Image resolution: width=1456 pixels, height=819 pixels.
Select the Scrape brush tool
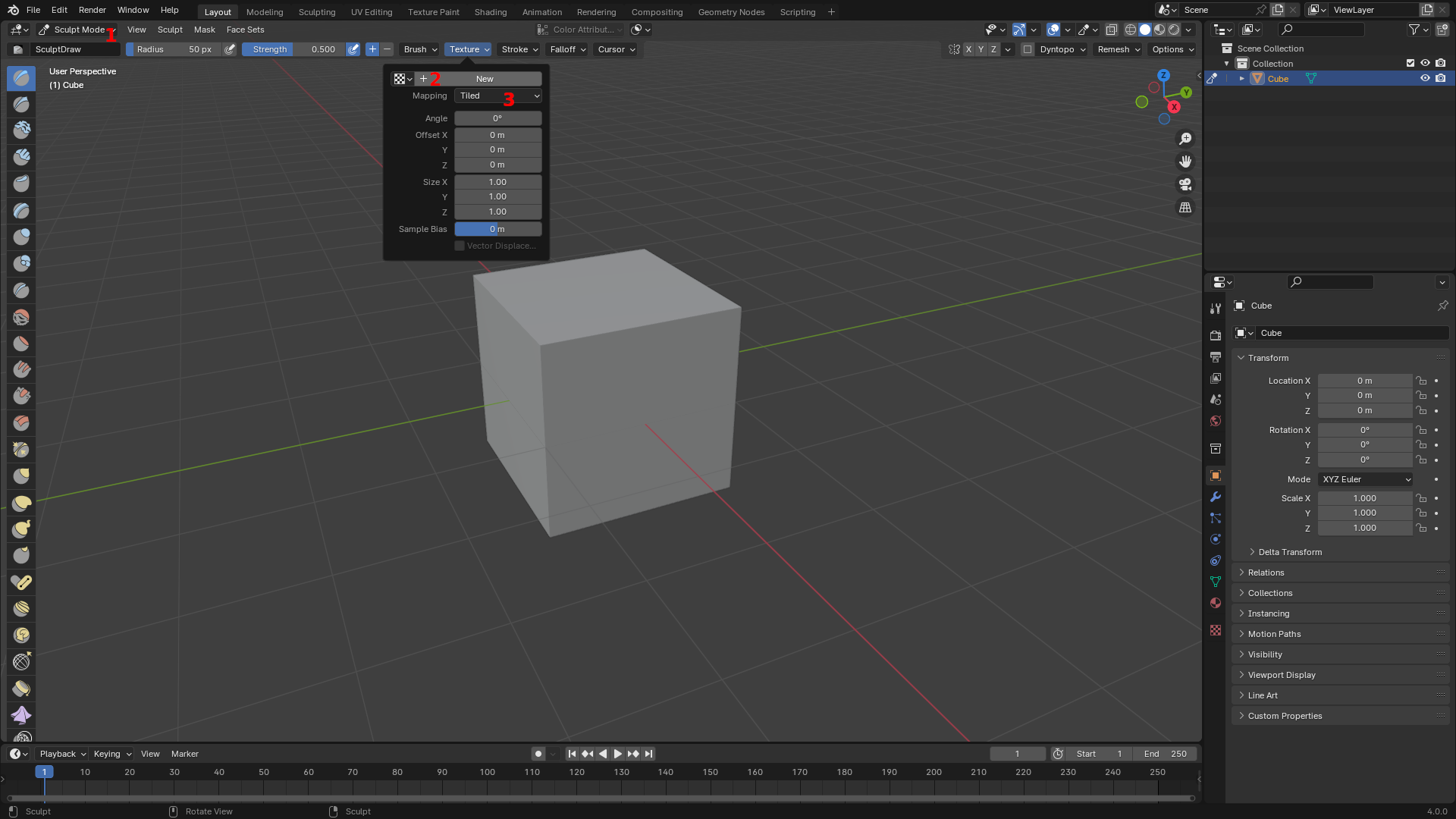tap(21, 396)
